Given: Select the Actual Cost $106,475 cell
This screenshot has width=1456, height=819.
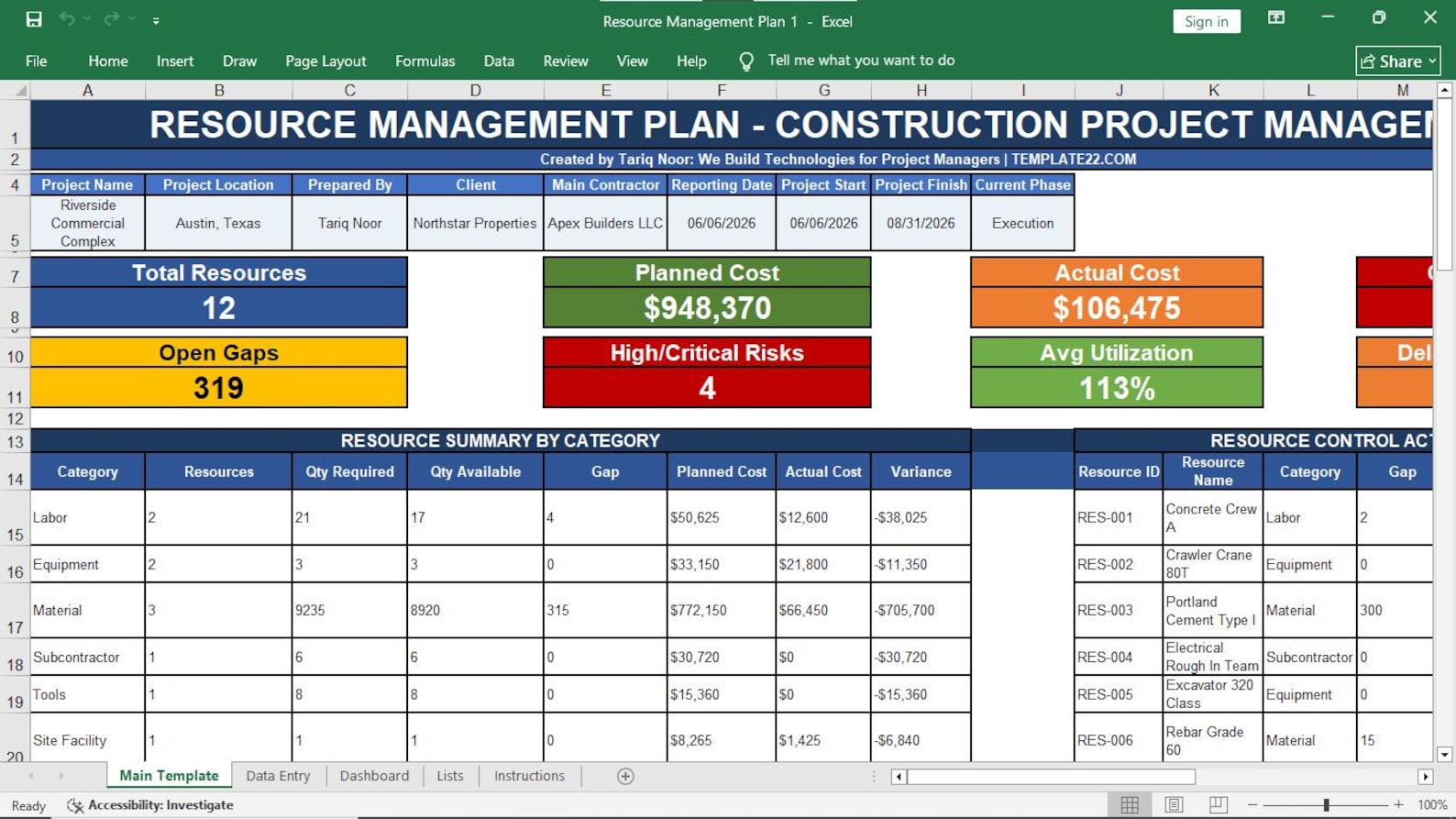Looking at the screenshot, I should click(1117, 308).
